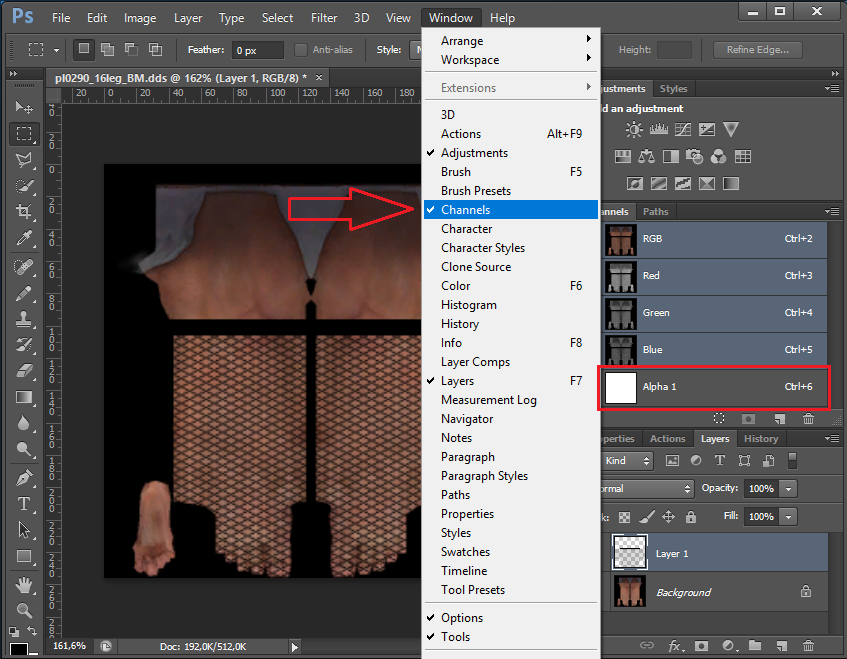Toggle Adjustments panel in Window menu

510,153
